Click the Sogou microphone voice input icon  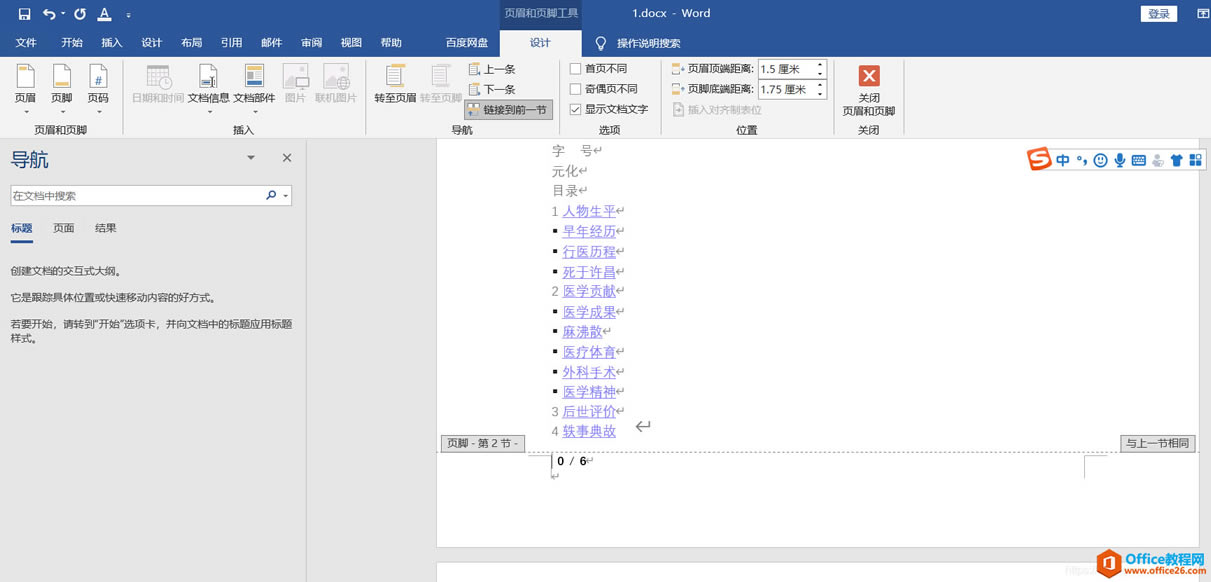[1120, 160]
